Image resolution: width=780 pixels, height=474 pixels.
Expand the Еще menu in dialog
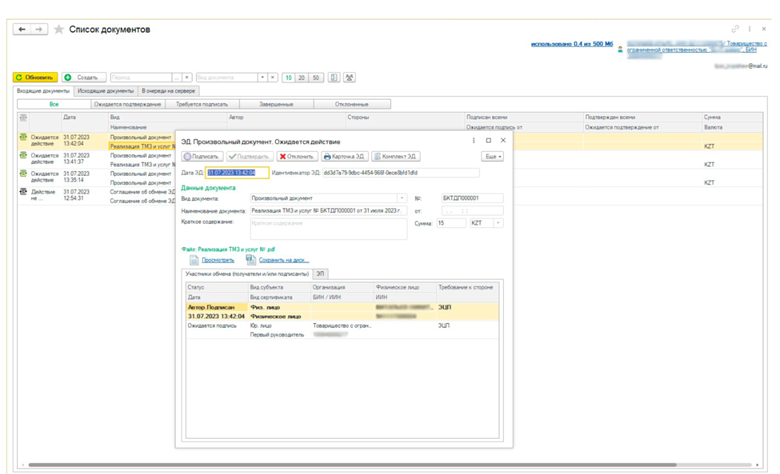tap(493, 157)
